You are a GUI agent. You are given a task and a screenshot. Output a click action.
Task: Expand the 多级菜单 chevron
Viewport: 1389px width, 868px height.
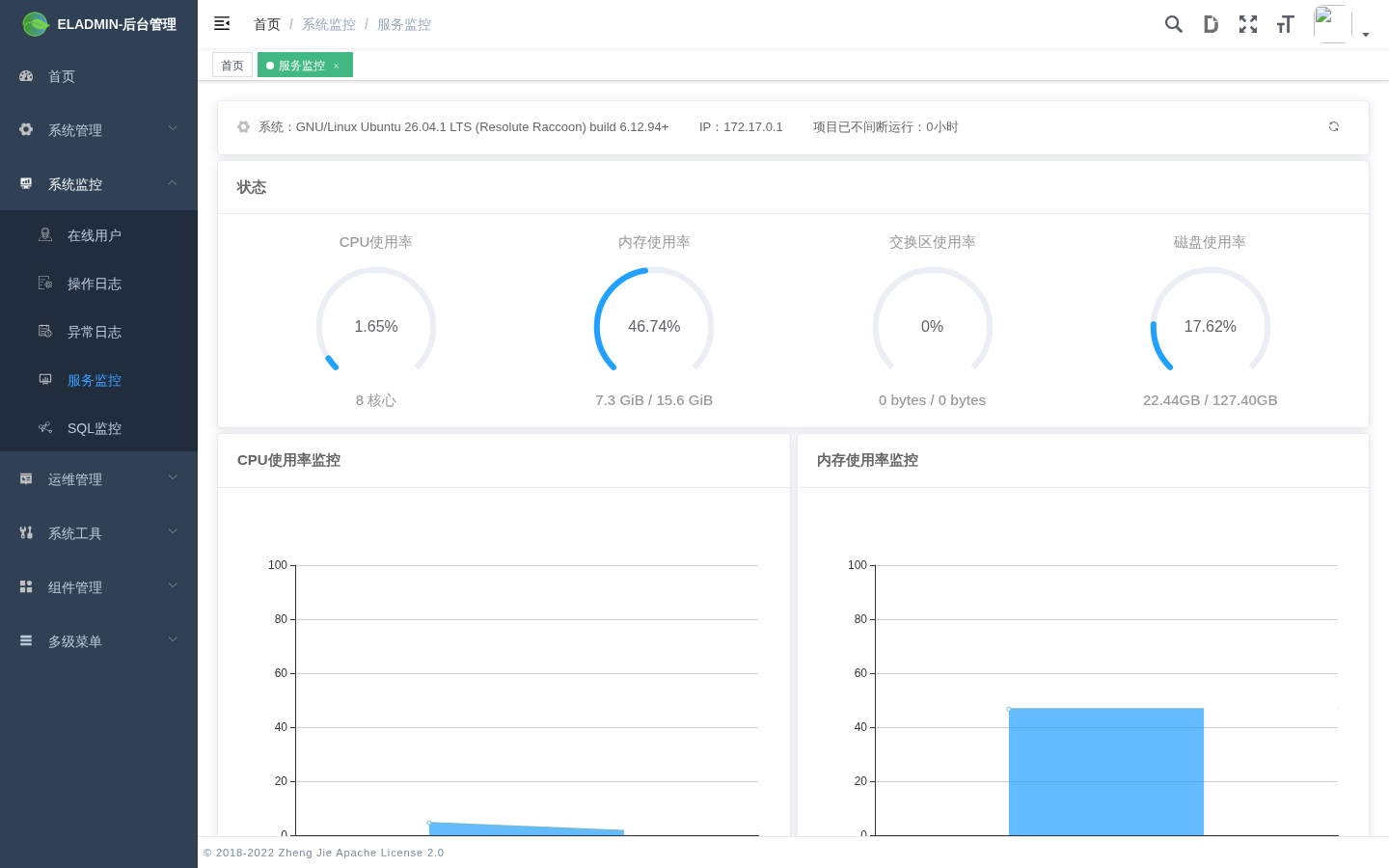[173, 639]
